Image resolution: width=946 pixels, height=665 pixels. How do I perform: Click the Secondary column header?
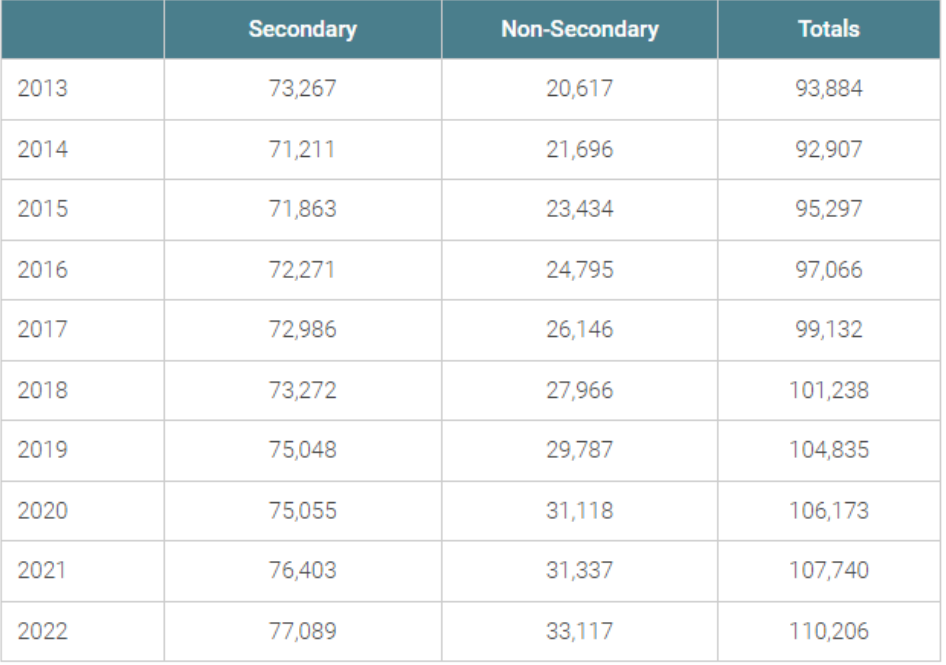(302, 29)
